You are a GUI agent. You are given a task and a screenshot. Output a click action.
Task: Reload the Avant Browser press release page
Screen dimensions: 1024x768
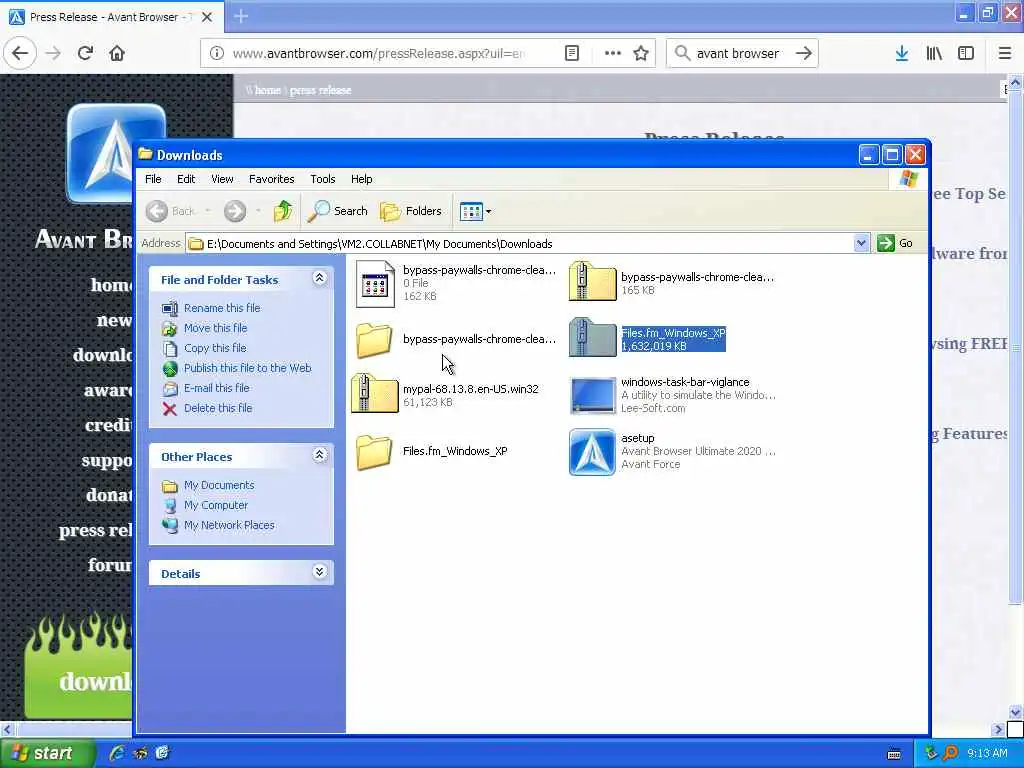tap(85, 53)
